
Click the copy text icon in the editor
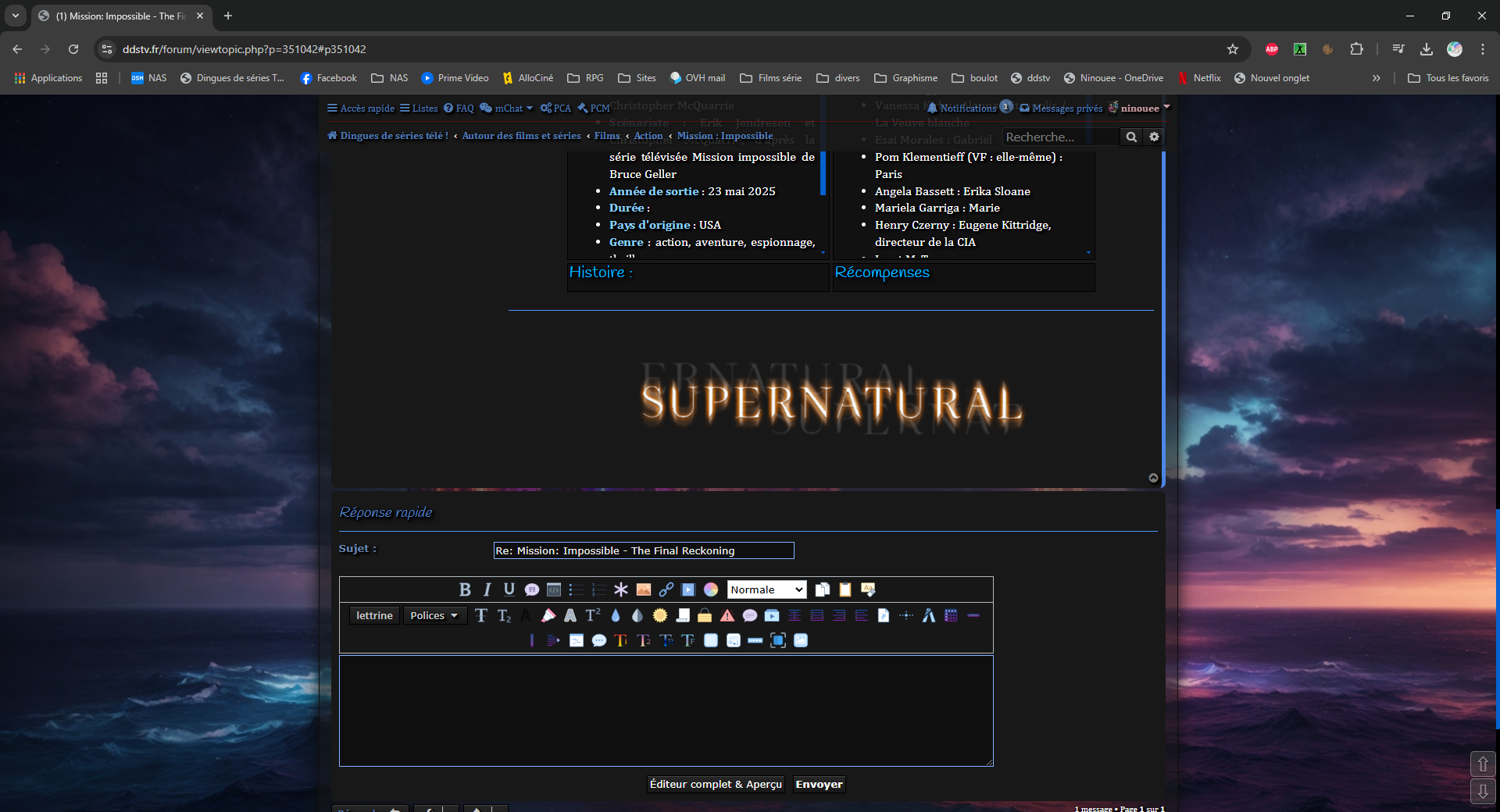click(823, 589)
